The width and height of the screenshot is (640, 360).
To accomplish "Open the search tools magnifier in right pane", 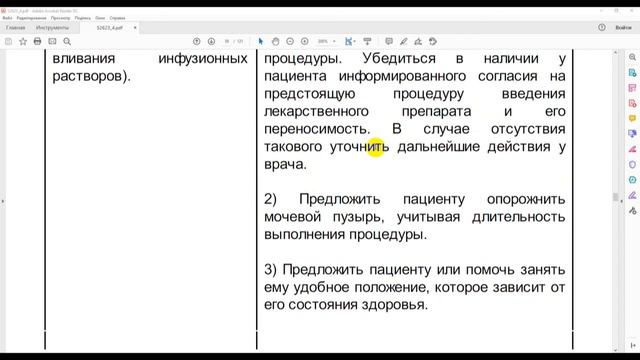I will point(633,57).
